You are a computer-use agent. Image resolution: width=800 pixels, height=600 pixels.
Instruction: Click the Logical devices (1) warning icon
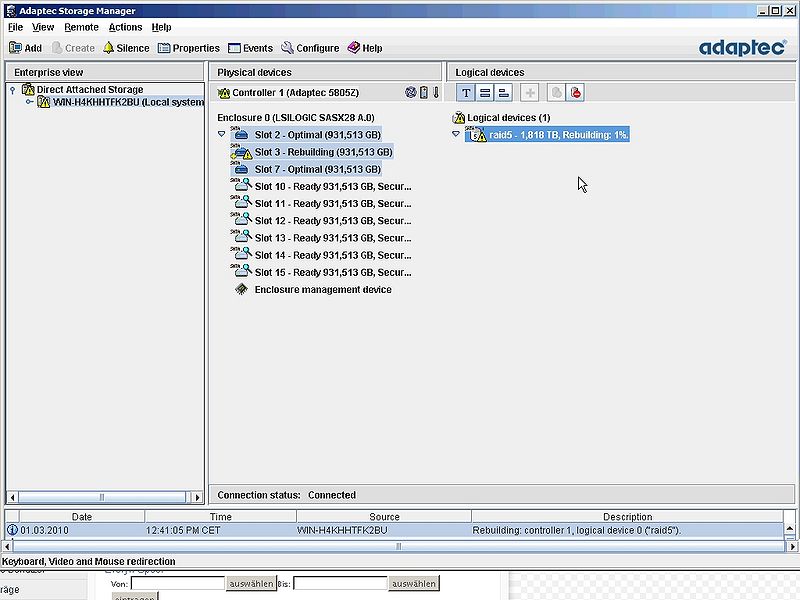[x=459, y=118]
